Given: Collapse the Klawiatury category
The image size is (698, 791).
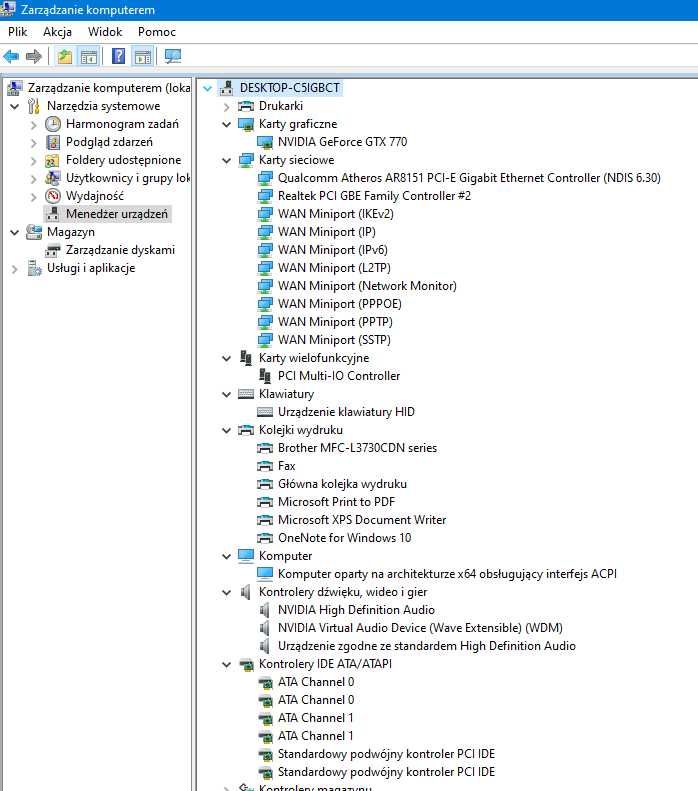Looking at the screenshot, I should tap(226, 394).
